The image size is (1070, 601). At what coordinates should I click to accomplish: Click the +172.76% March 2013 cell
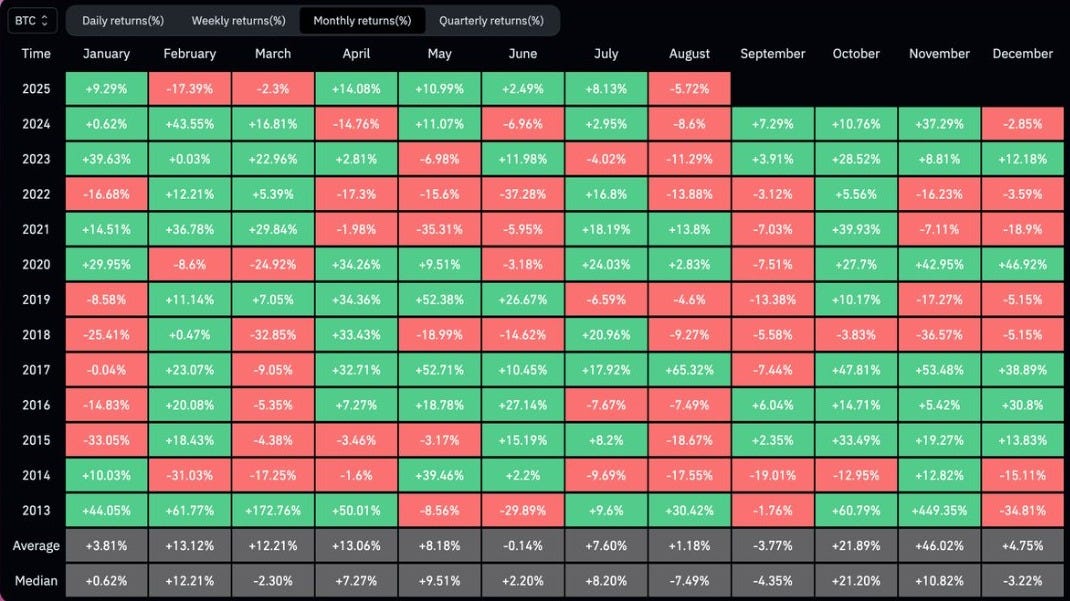[x=273, y=510]
